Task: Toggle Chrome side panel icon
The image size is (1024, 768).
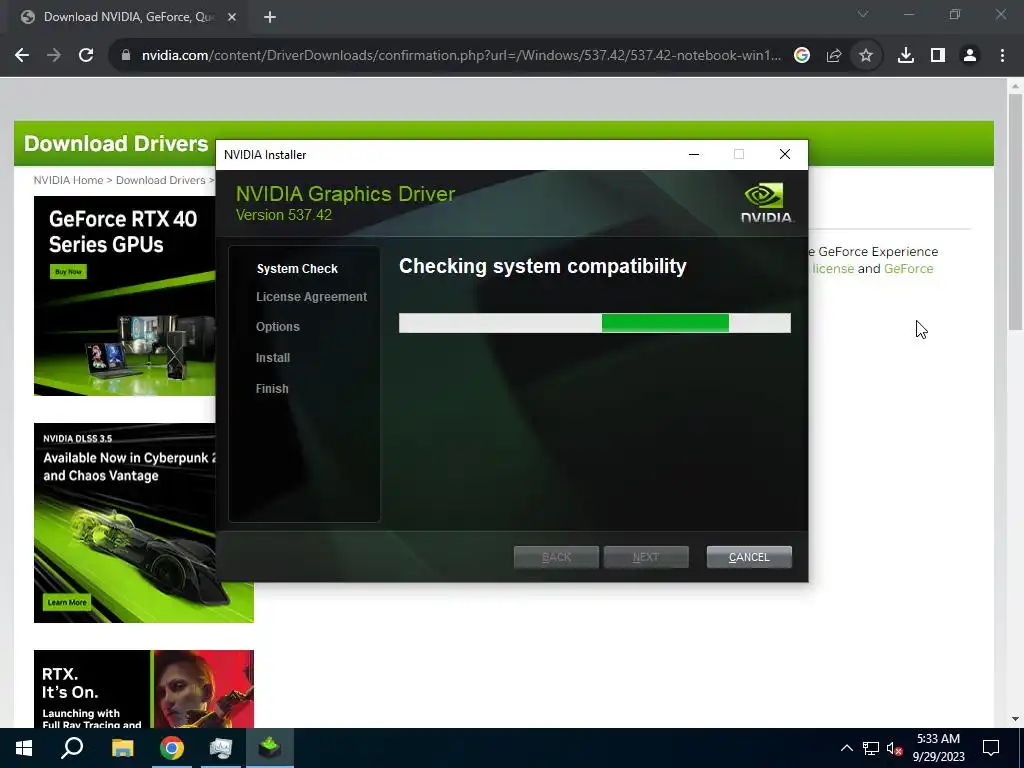Action: coord(938,56)
